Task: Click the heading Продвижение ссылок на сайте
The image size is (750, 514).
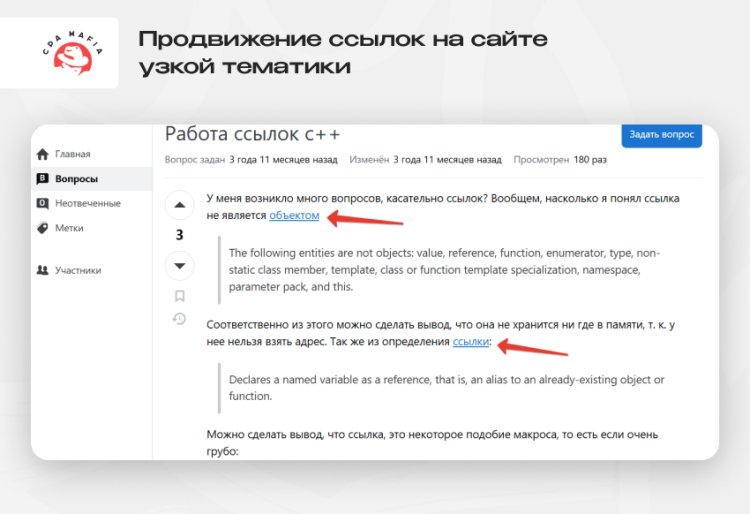Action: [342, 53]
